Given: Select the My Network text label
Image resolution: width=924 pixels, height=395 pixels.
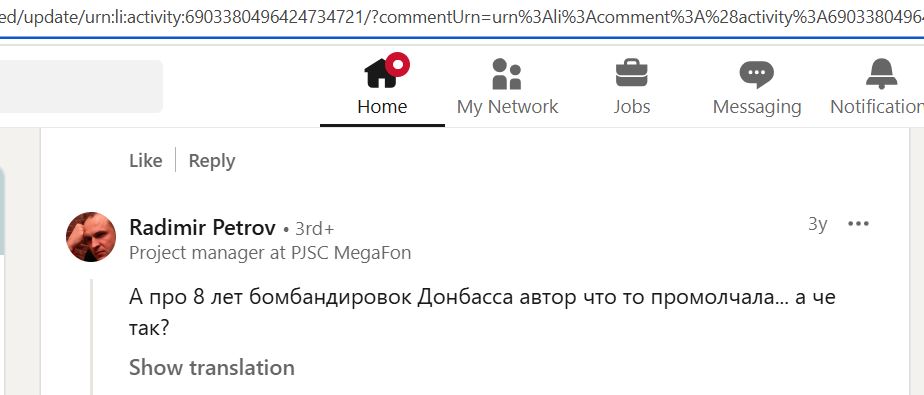Looking at the screenshot, I should click(507, 107).
